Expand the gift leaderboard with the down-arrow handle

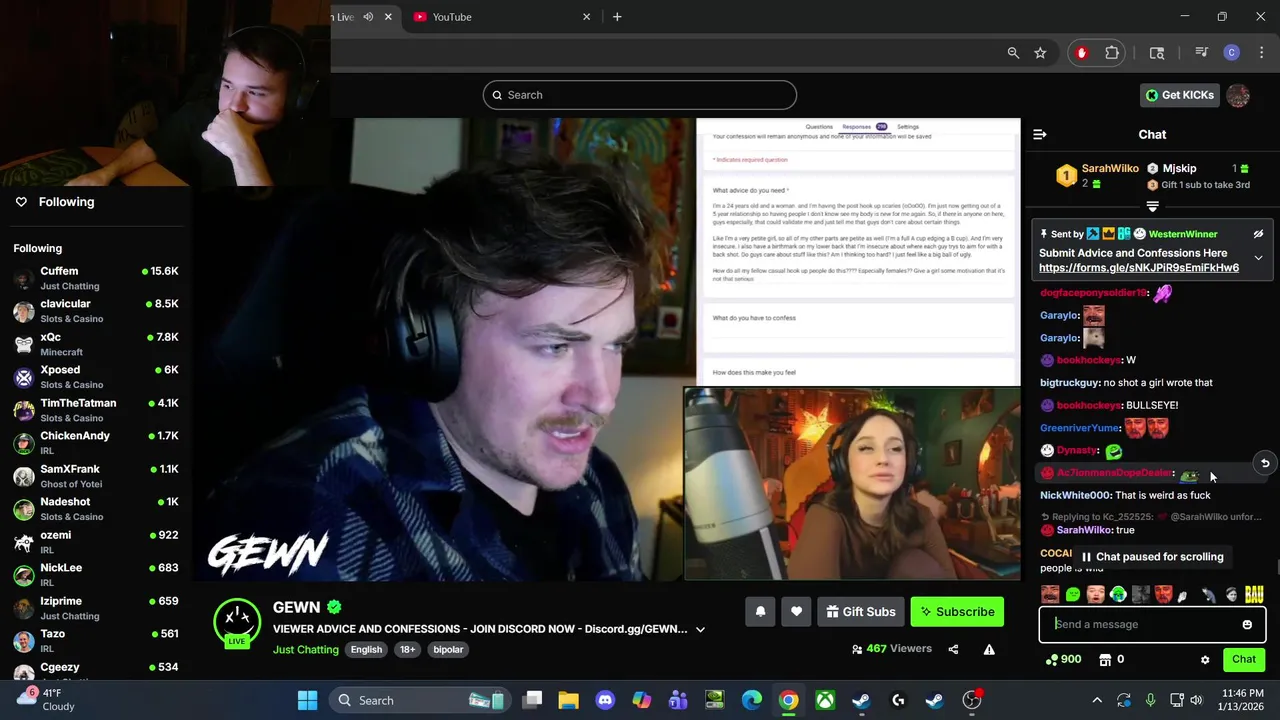pos(1152,206)
